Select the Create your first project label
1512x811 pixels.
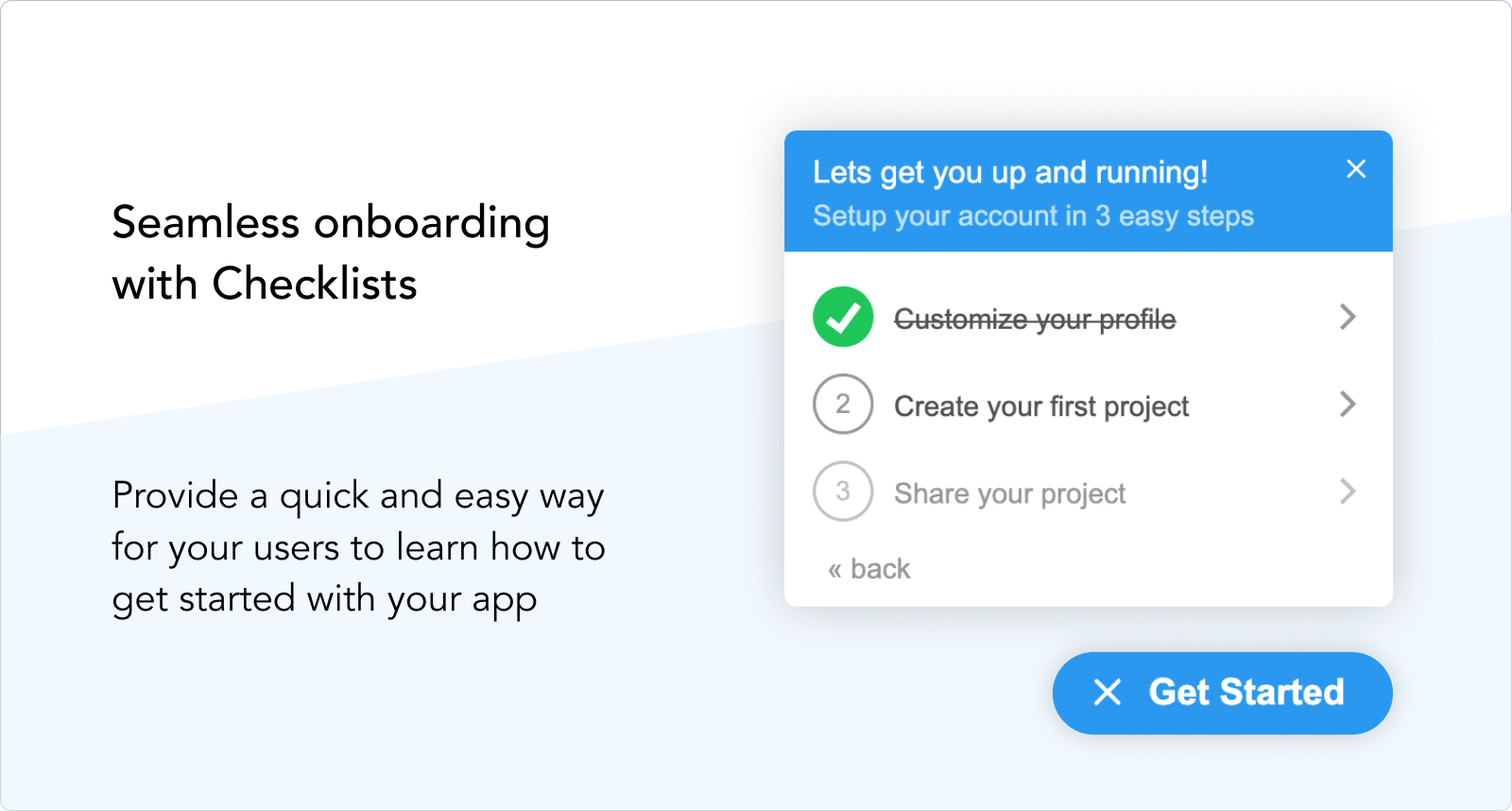[1041, 406]
